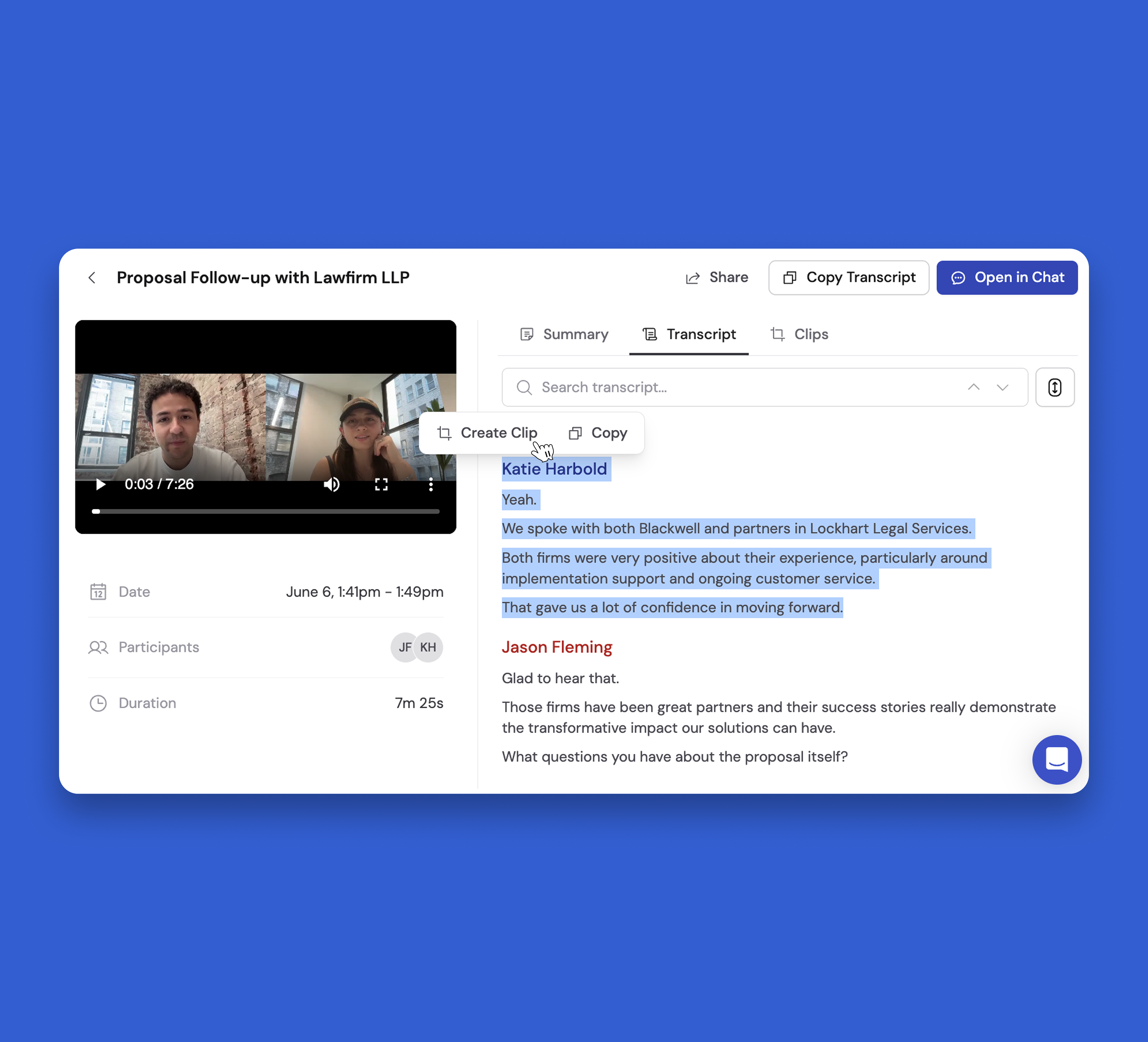The height and width of the screenshot is (1042, 1148).
Task: Mute the video volume speaker icon
Action: [331, 484]
